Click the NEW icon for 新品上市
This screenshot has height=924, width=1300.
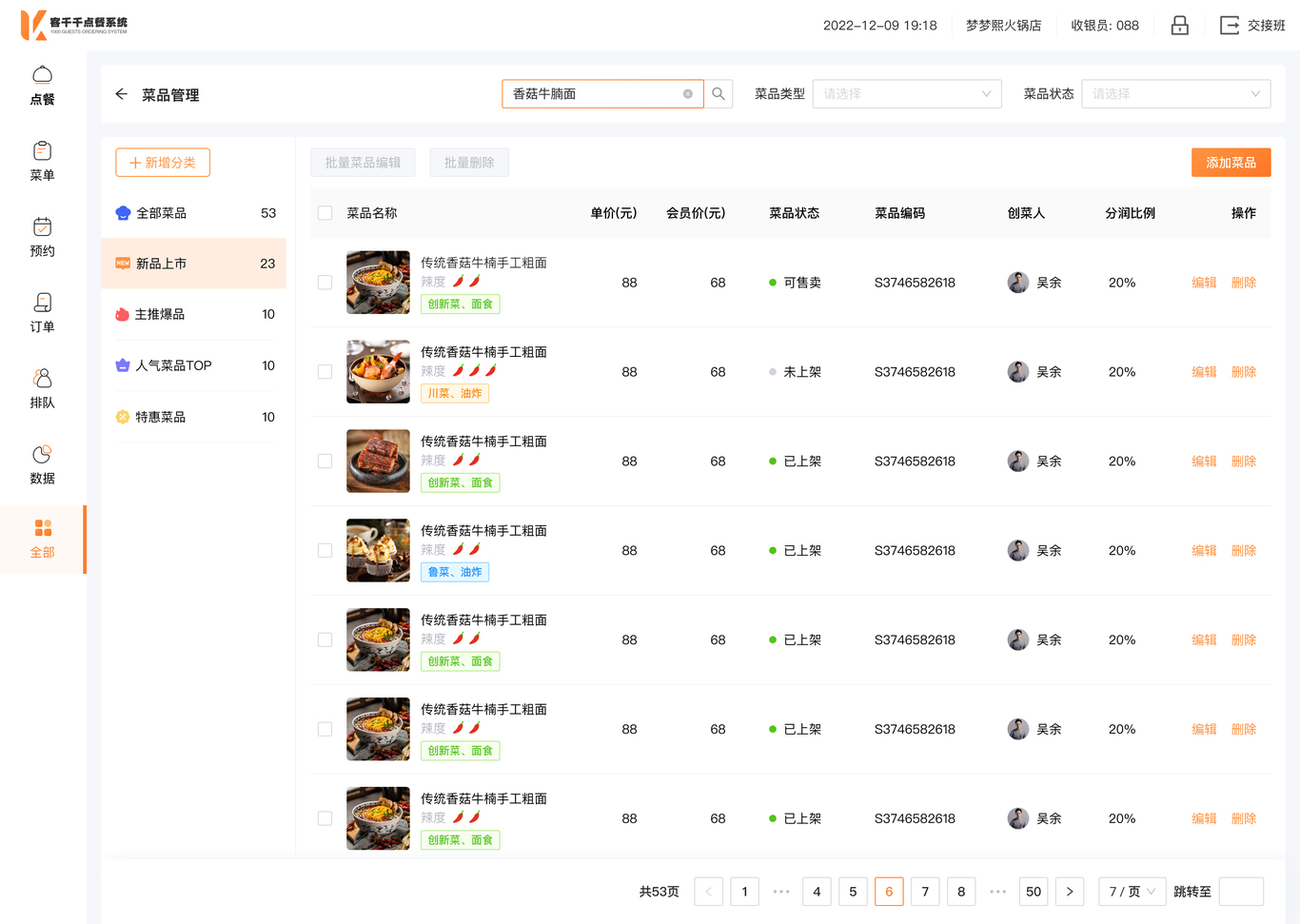[x=123, y=264]
